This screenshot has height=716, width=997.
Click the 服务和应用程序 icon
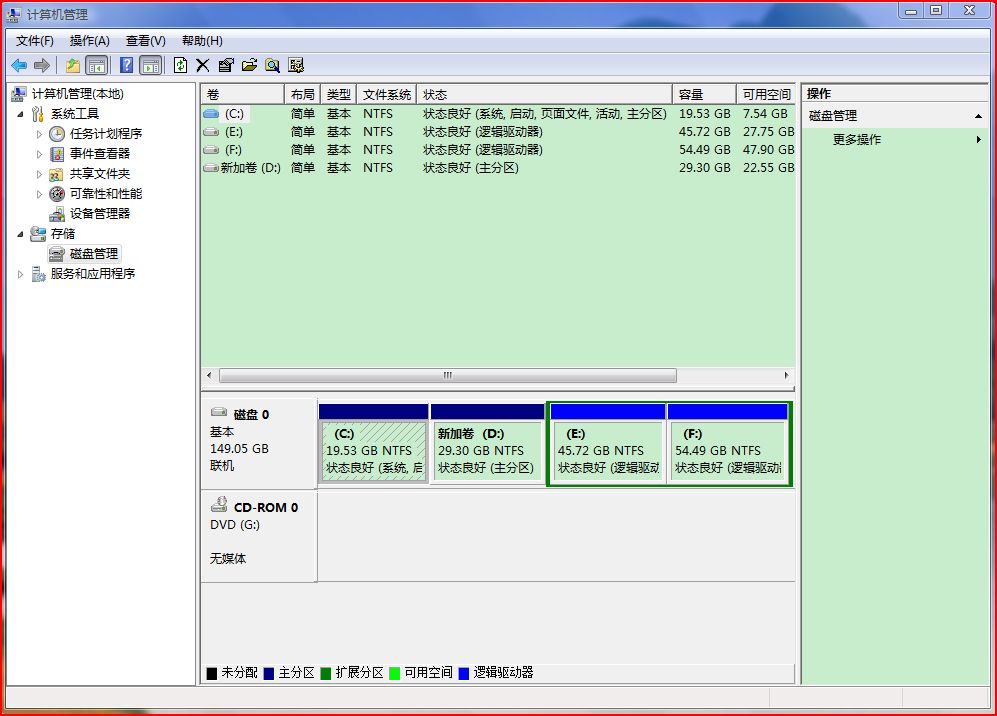click(39, 274)
